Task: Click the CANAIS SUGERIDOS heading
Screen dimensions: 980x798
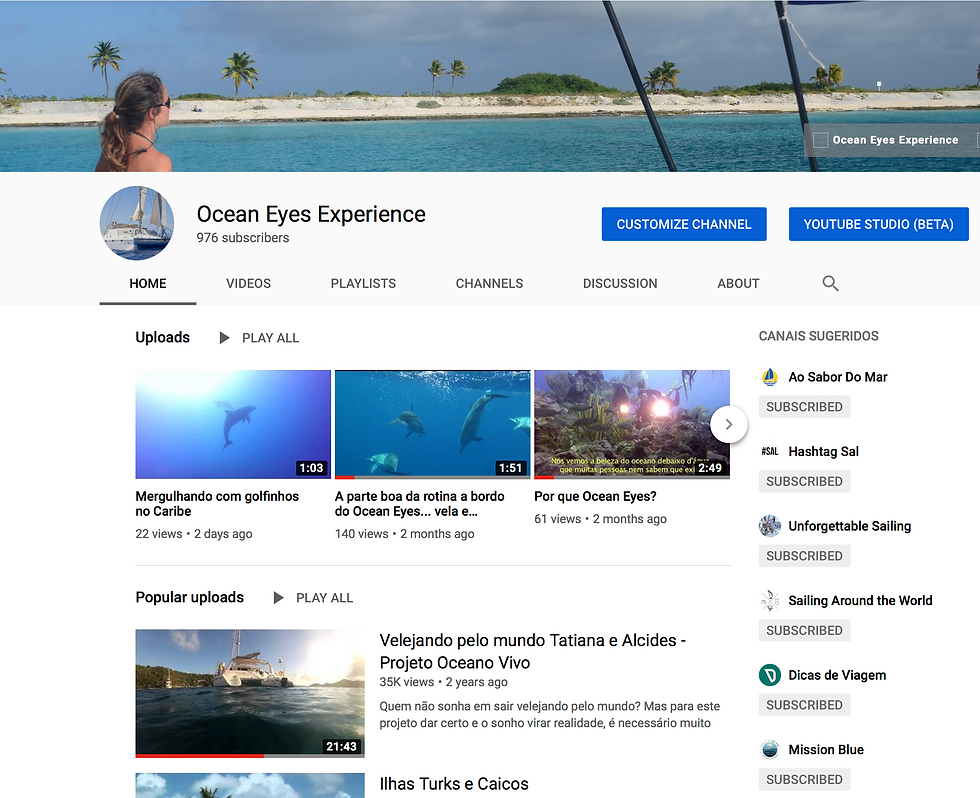Action: (818, 336)
